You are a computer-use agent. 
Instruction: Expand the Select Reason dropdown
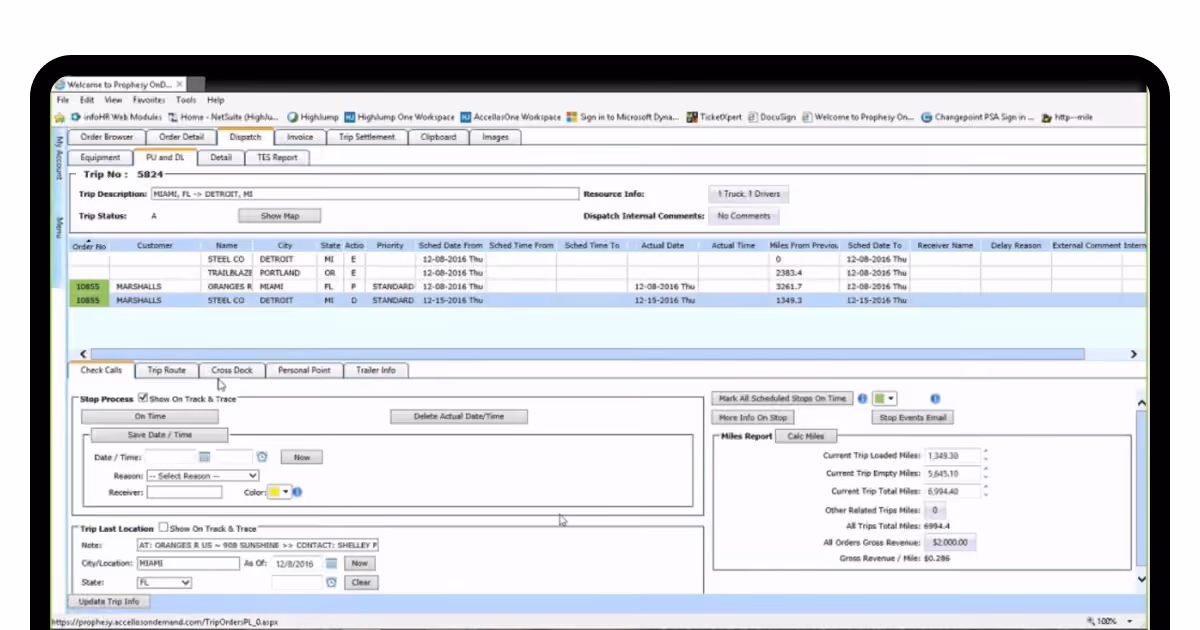click(x=203, y=476)
